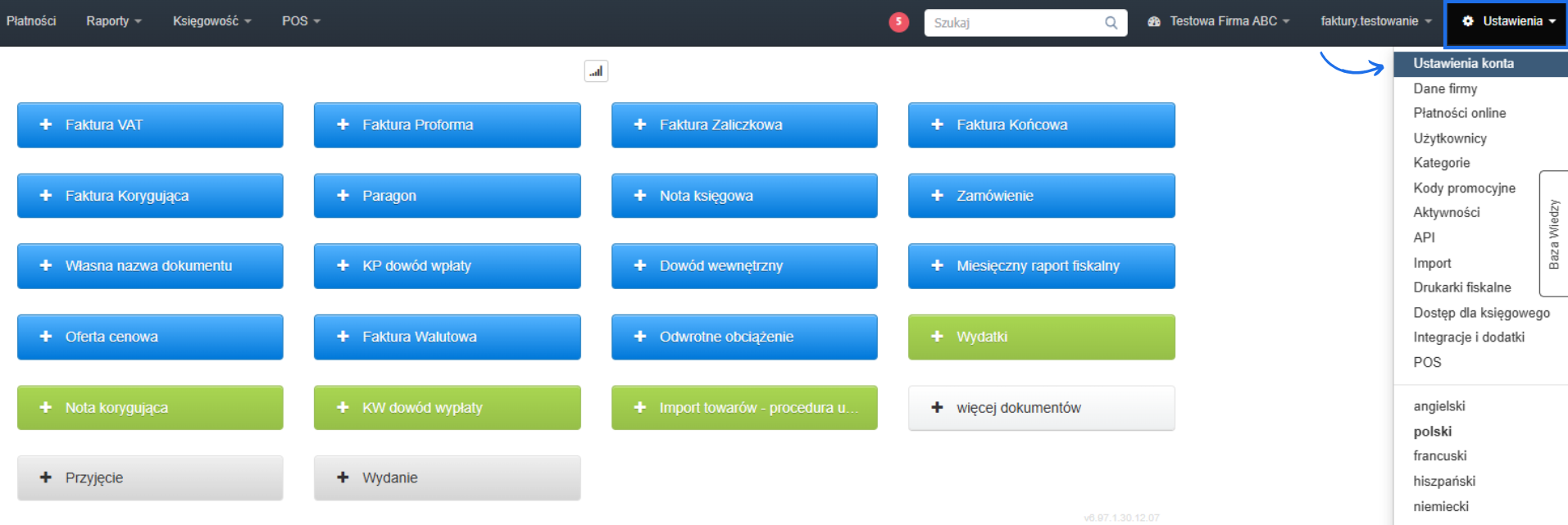The height and width of the screenshot is (525, 1568).
Task: Create a new Faktura Walutowa
Action: tap(448, 337)
